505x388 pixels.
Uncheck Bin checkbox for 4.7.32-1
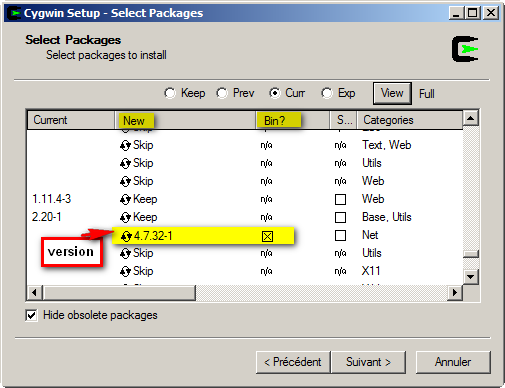(x=267, y=237)
